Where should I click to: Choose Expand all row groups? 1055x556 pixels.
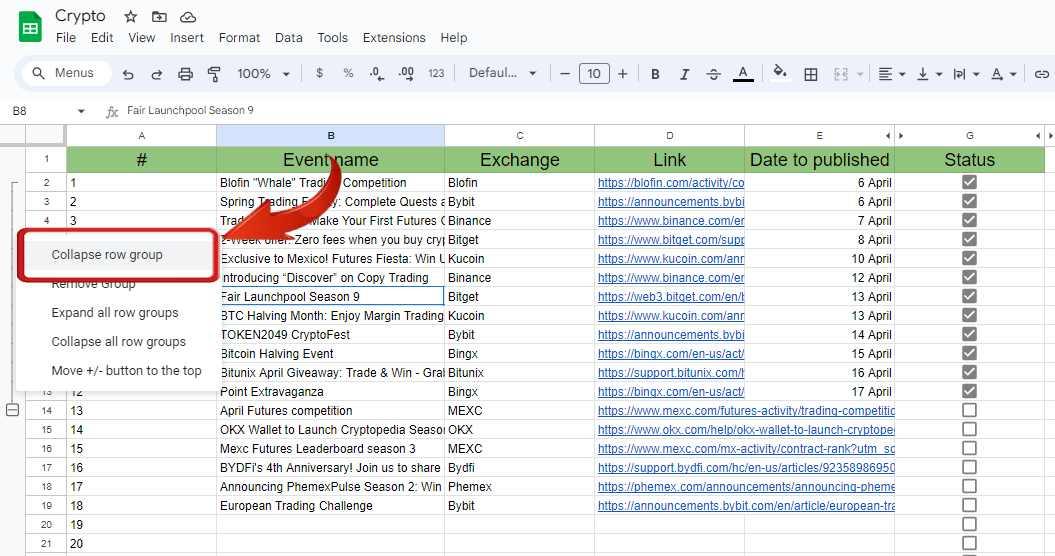115,312
